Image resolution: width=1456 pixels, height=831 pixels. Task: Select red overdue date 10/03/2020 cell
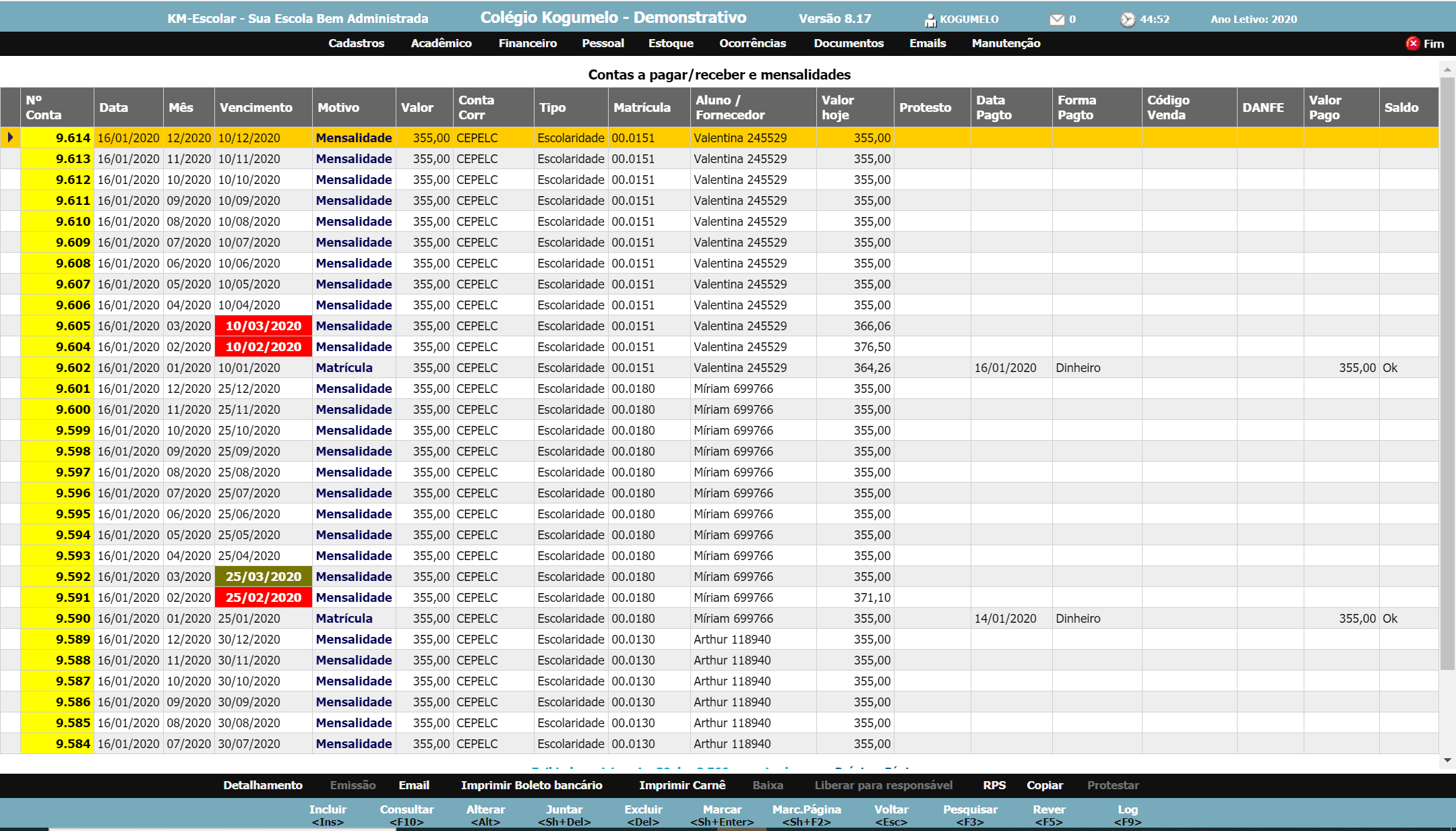pos(263,326)
